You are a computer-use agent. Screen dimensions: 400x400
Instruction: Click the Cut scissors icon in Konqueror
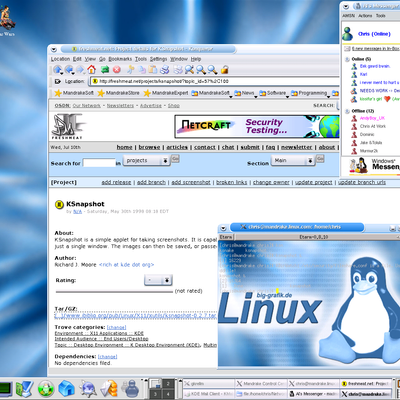click(x=131, y=70)
